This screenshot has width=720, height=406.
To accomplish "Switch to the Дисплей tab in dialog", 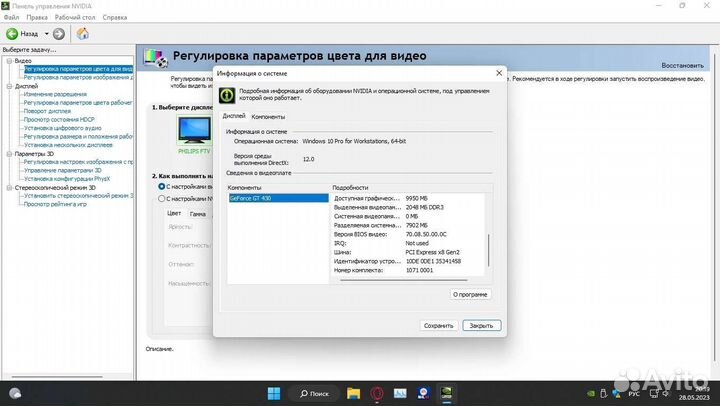I will pos(234,116).
